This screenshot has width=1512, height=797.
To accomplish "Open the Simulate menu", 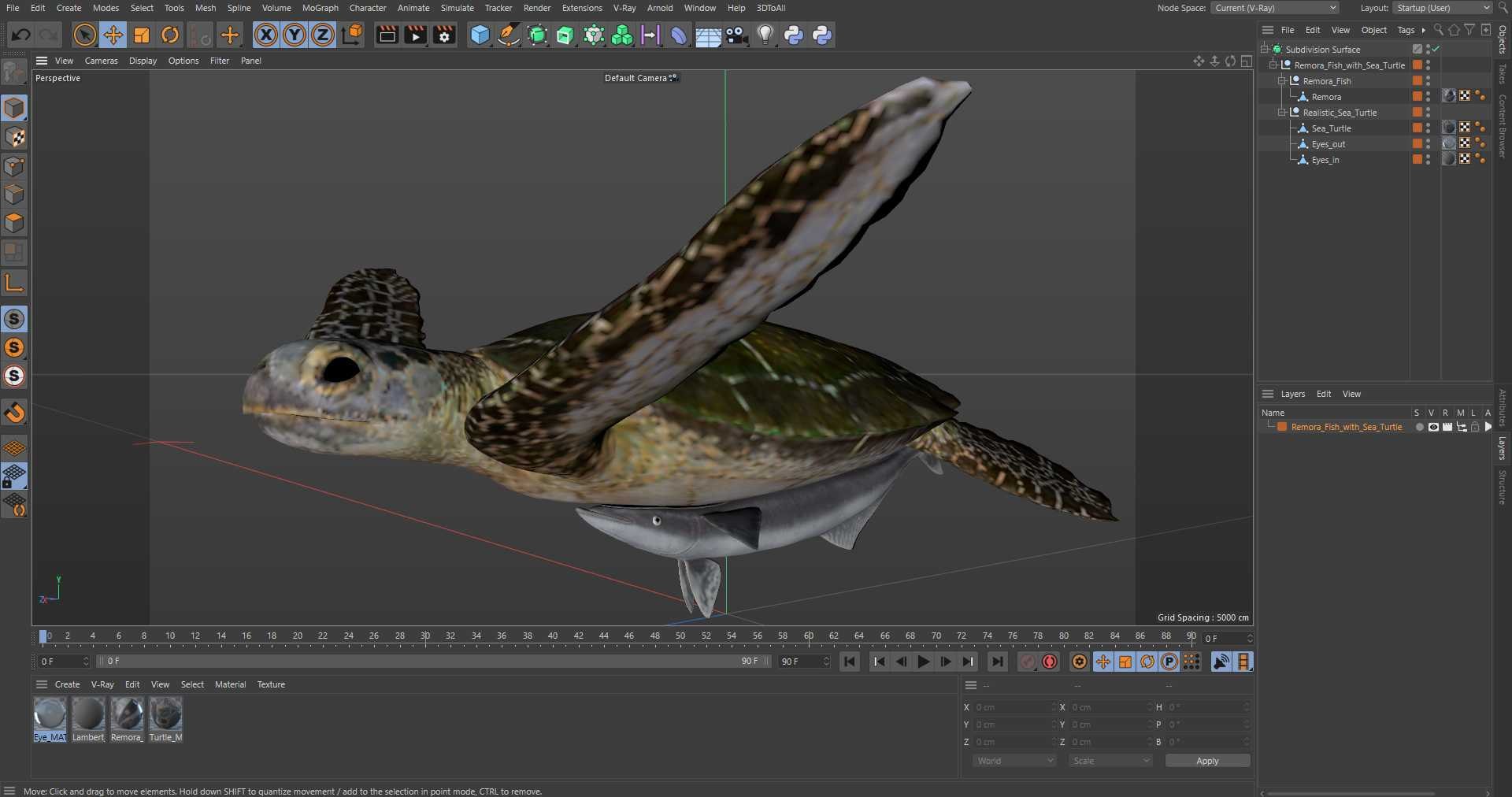I will tap(457, 8).
